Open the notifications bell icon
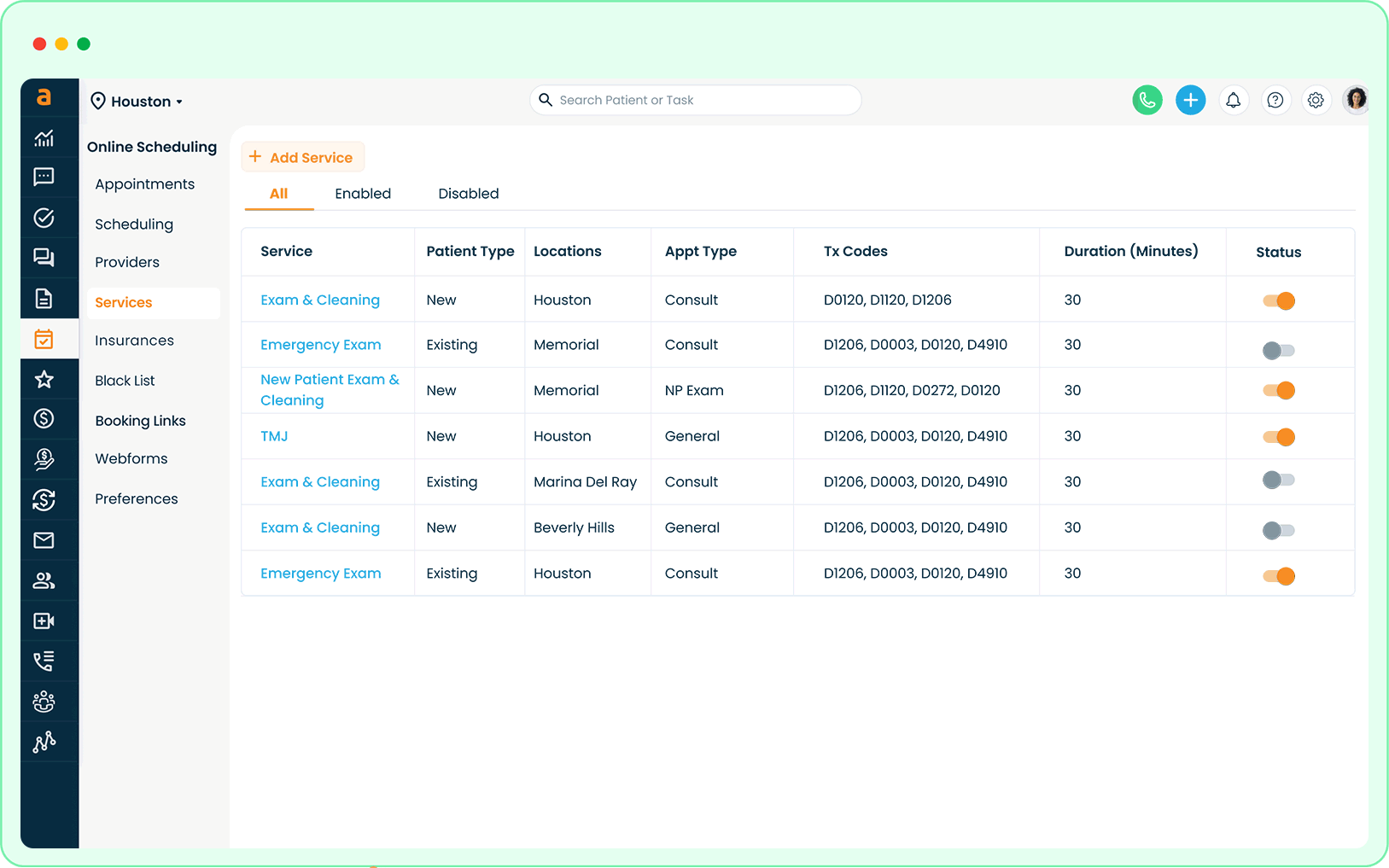The height and width of the screenshot is (868, 1389). pos(1233,100)
